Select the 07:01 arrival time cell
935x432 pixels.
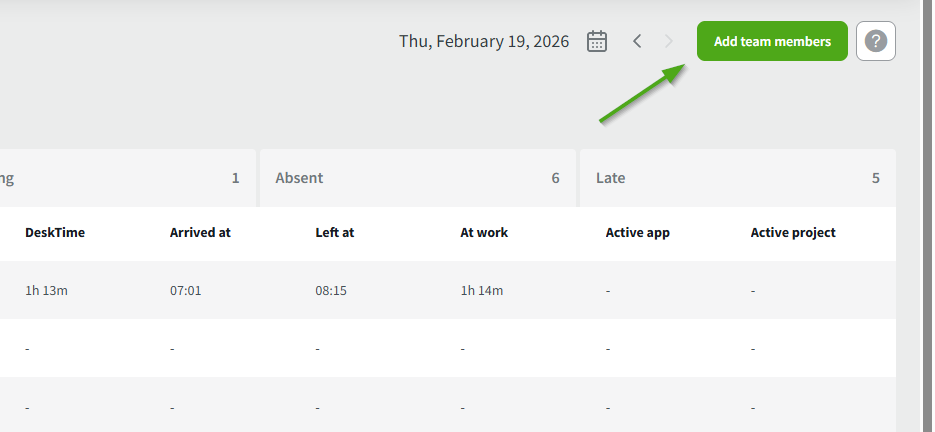pos(185,291)
